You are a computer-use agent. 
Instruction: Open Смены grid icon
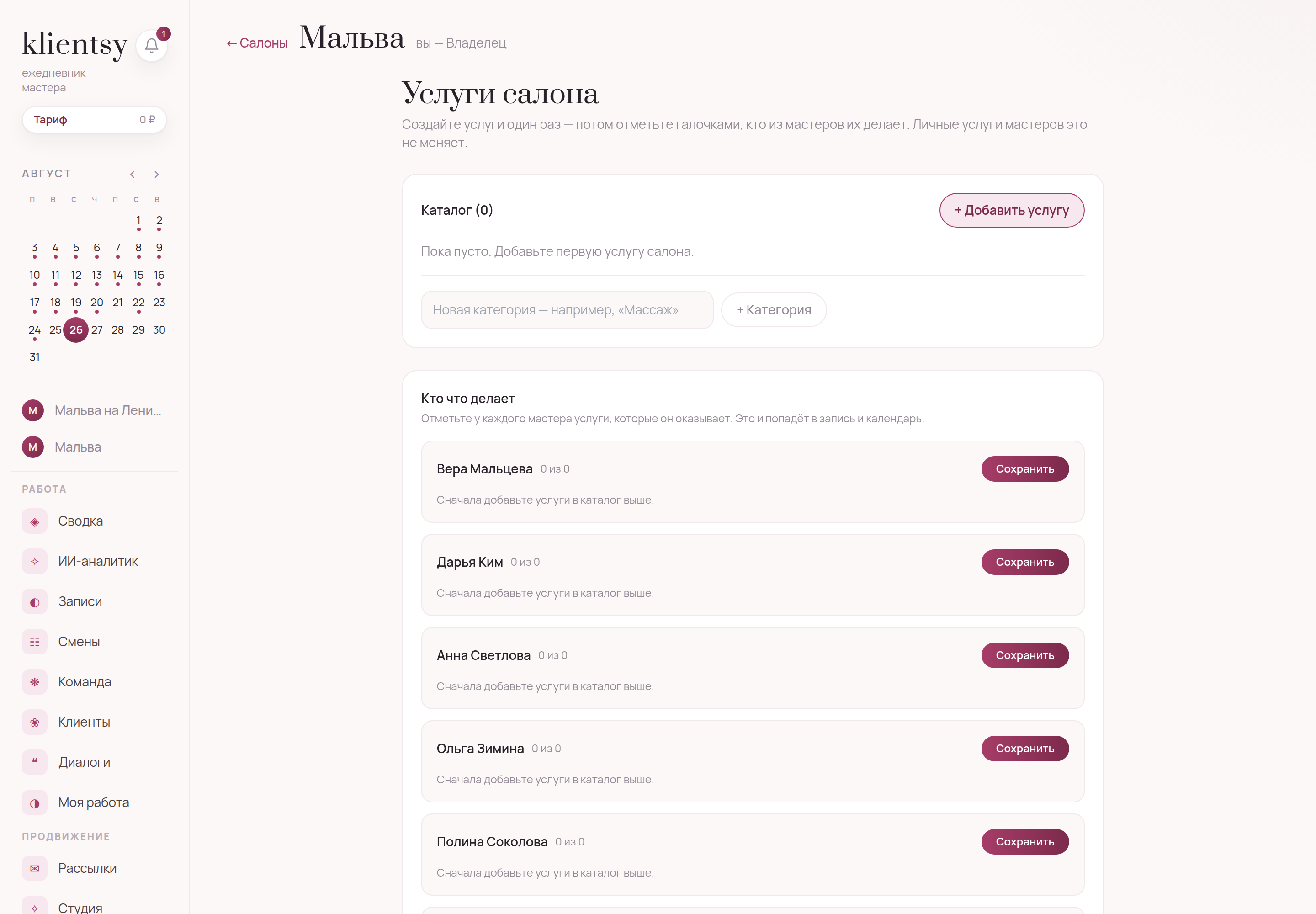click(35, 642)
